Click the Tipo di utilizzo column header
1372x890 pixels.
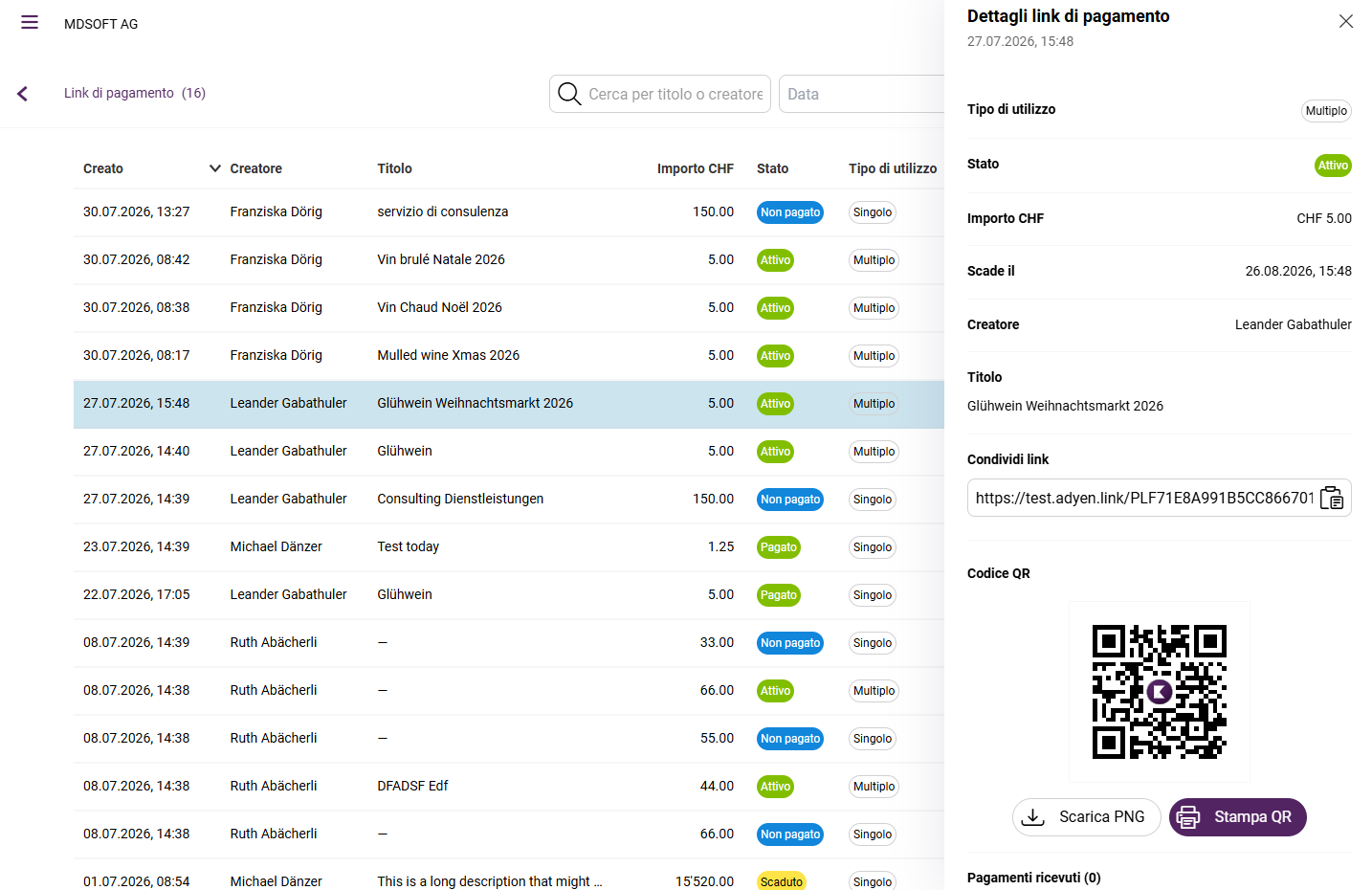click(x=893, y=168)
